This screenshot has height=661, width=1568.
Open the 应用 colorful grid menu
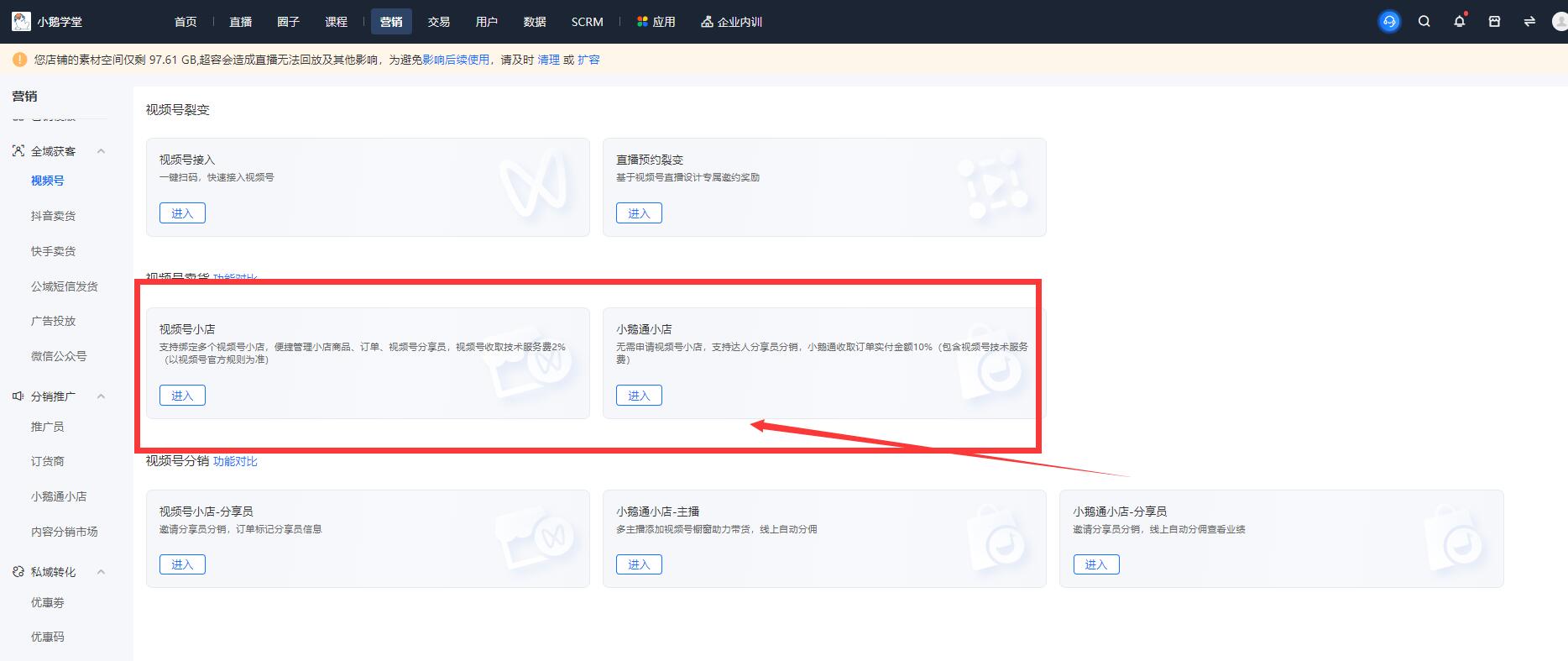pyautogui.click(x=656, y=22)
